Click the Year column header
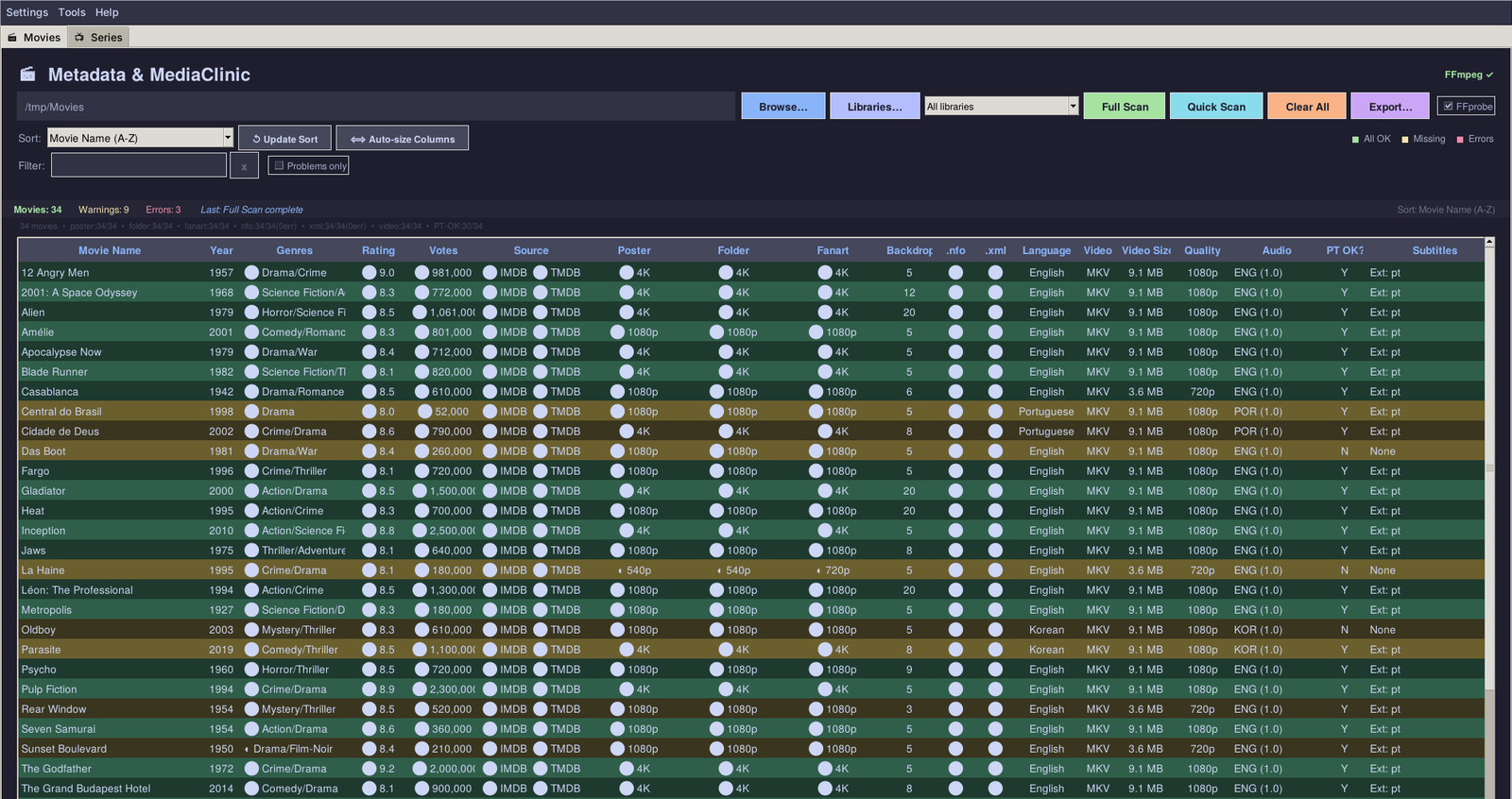1512x799 pixels. coord(221,250)
